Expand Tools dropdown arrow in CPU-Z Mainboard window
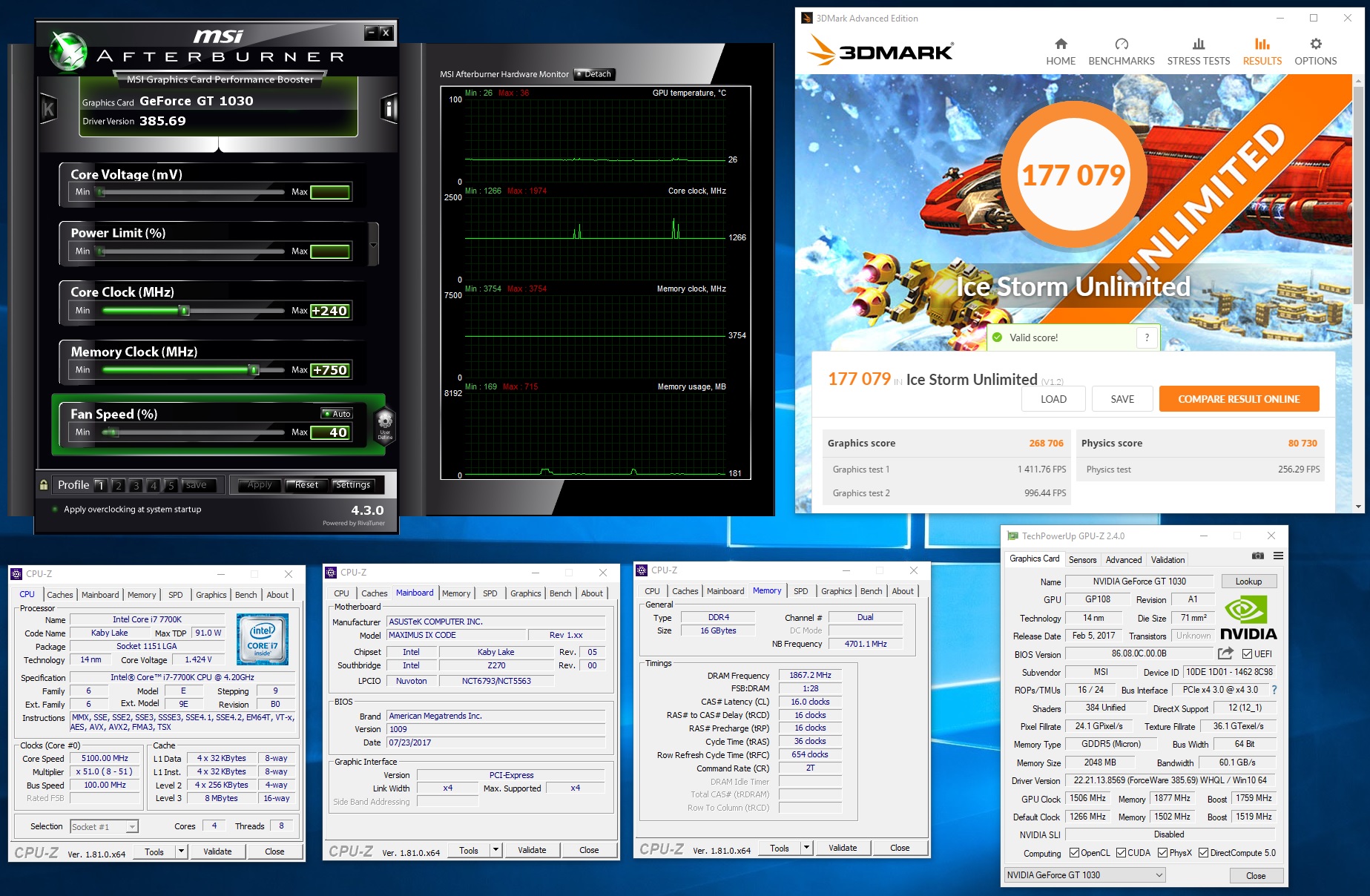 (495, 850)
